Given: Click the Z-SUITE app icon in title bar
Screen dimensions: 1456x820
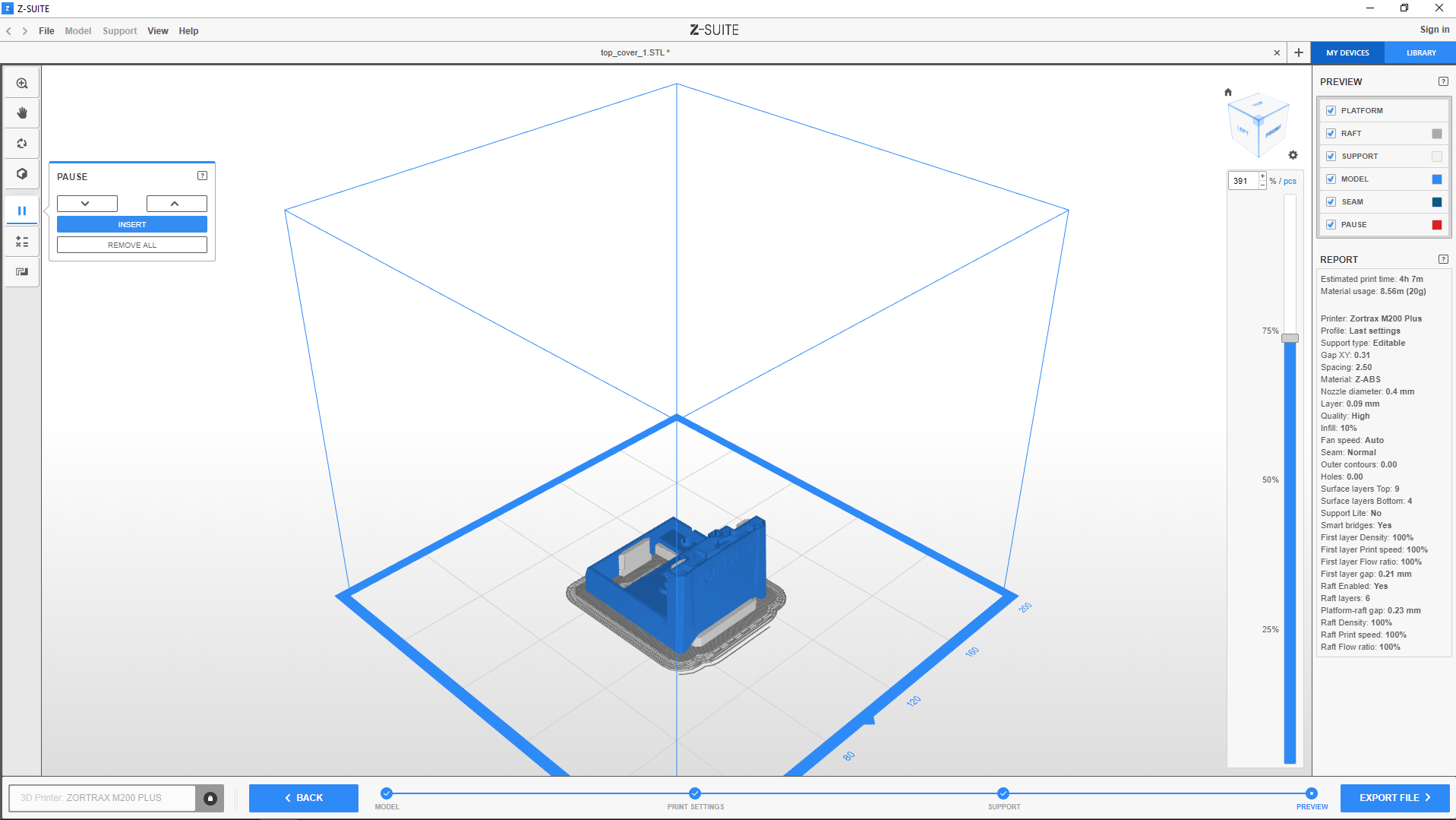Looking at the screenshot, I should tap(8, 8).
